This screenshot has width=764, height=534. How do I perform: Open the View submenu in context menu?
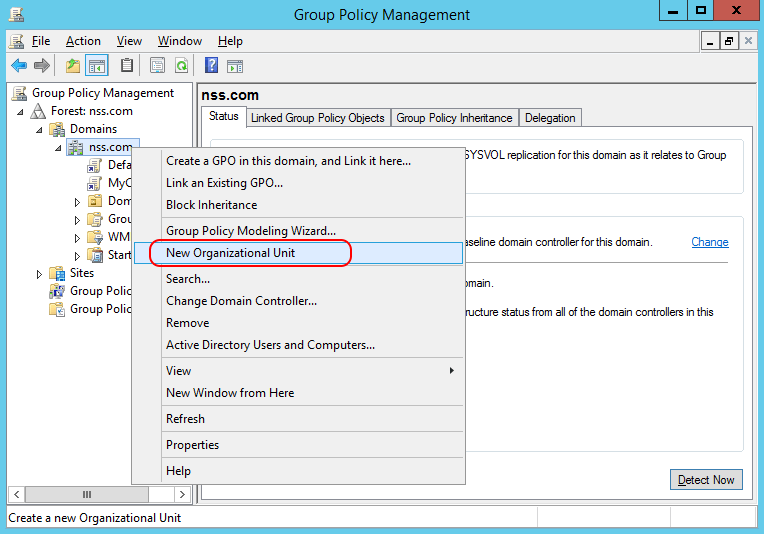point(300,371)
